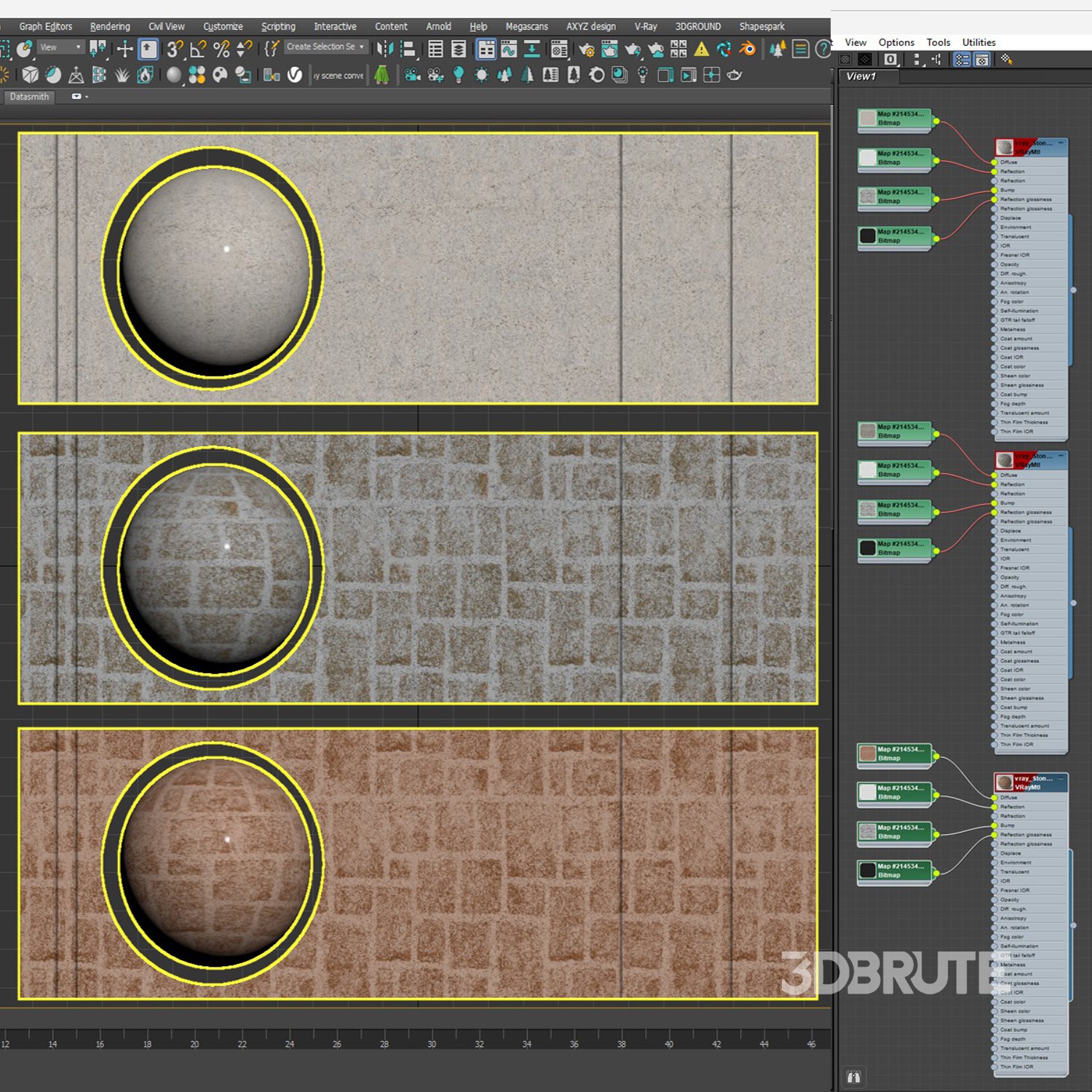The height and width of the screenshot is (1092, 1092).
Task: Click the Select and Move icon
Action: (124, 49)
